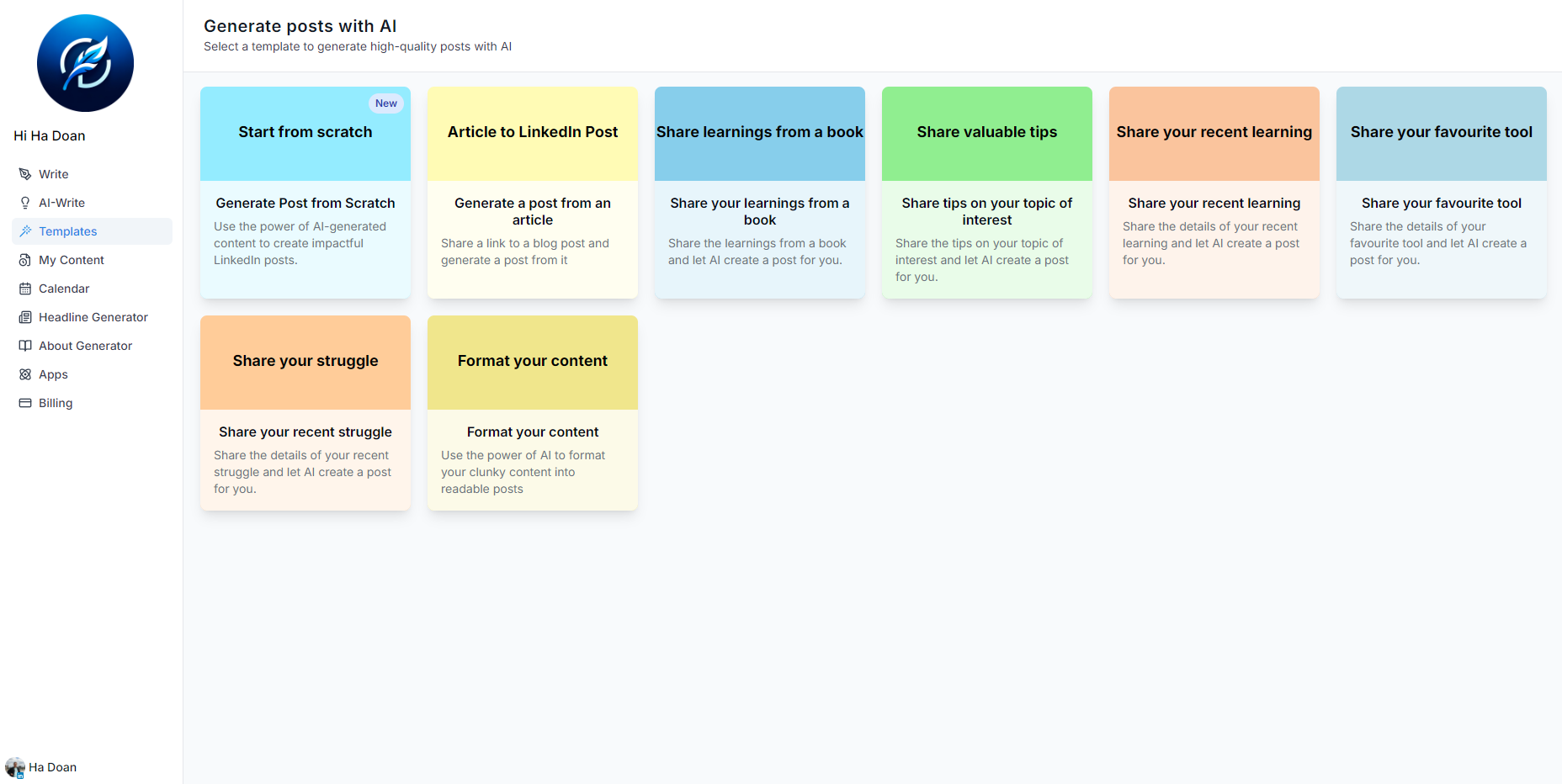Image resolution: width=1562 pixels, height=784 pixels.
Task: Choose Share learnings from a book template
Action: coord(759,193)
